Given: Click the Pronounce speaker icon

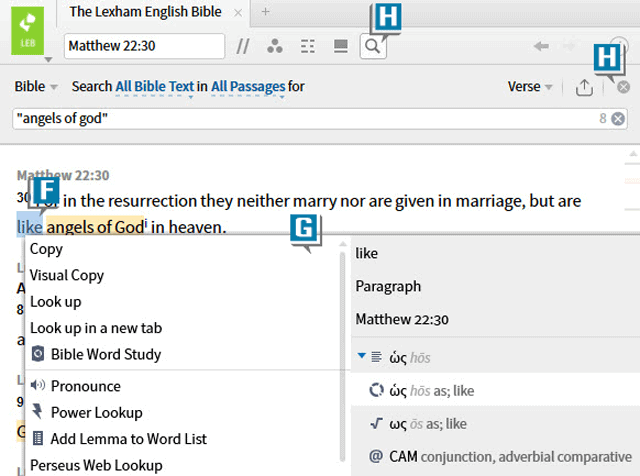Looking at the screenshot, I should coord(38,385).
